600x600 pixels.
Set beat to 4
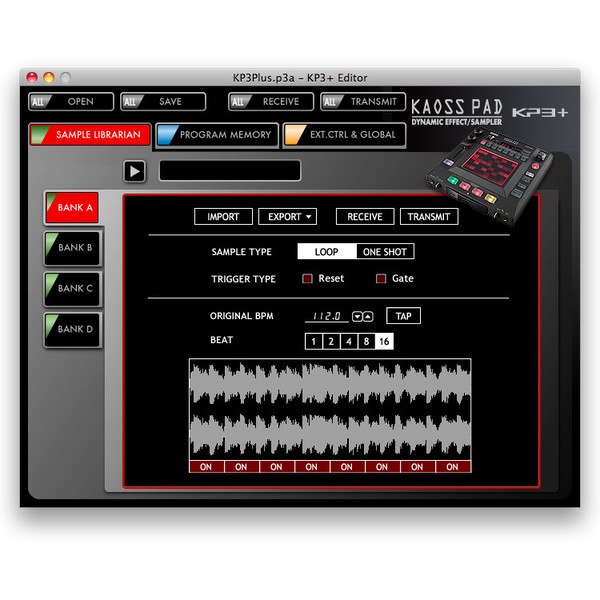[349, 341]
